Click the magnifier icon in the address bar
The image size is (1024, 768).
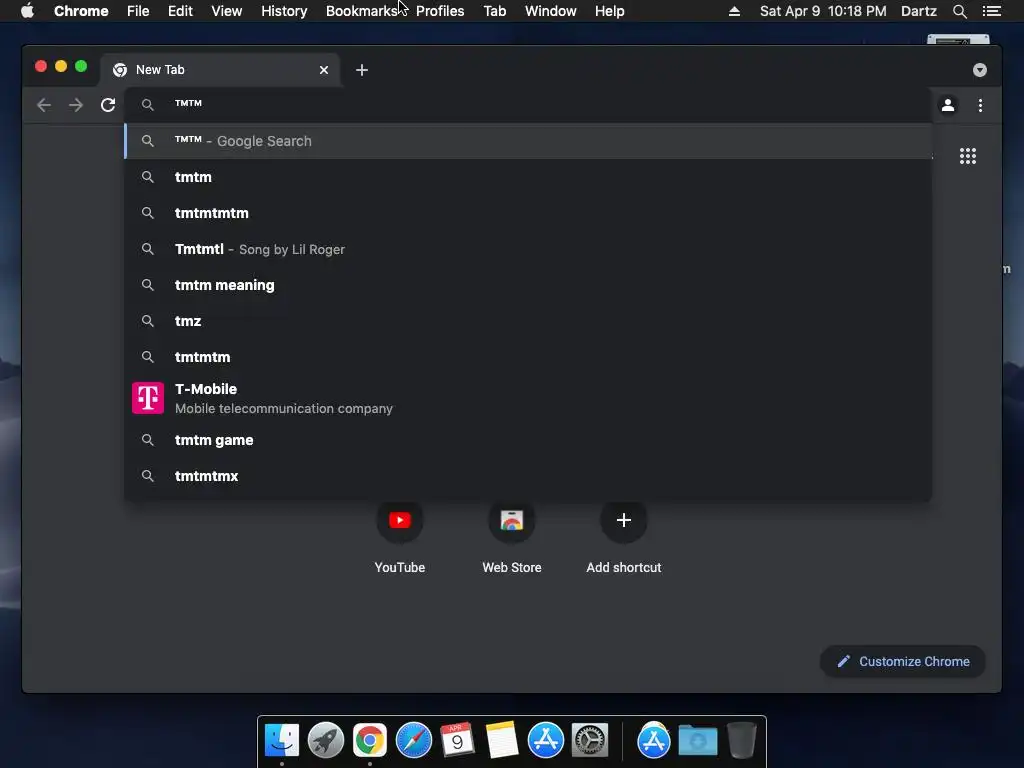148,104
